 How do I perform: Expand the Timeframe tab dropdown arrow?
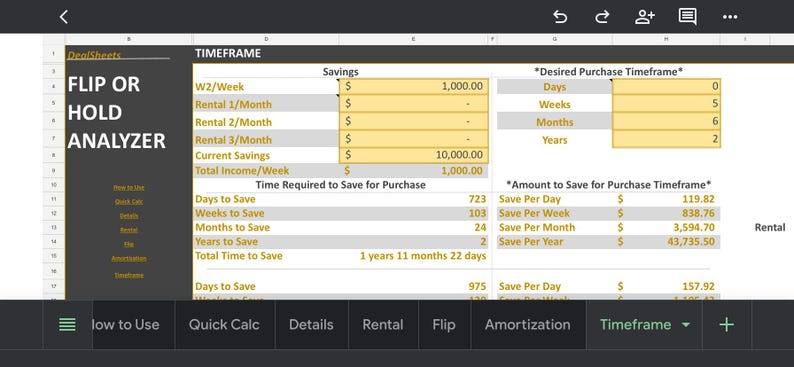(686, 324)
